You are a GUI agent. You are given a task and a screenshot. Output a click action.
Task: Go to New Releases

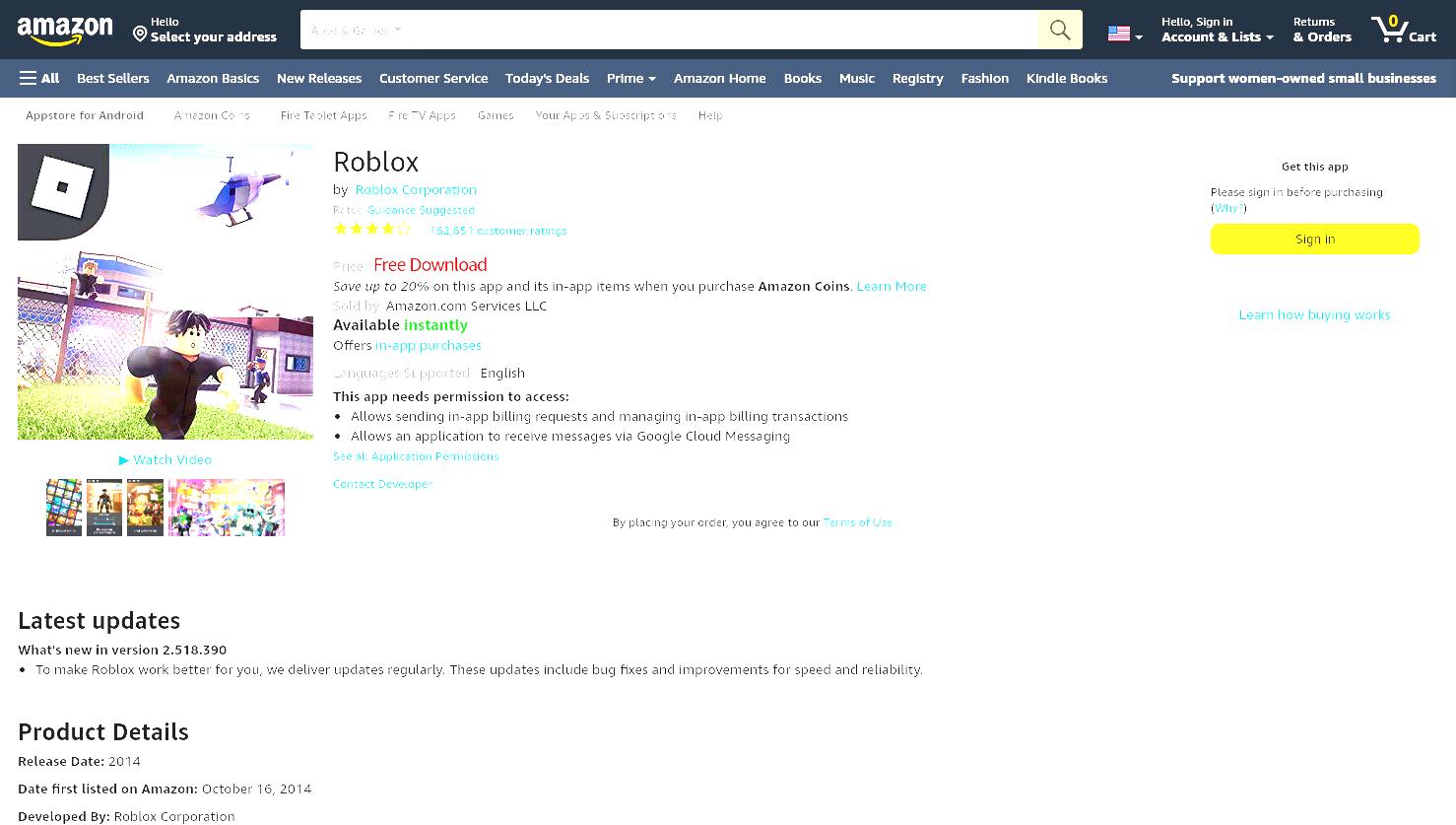pyautogui.click(x=319, y=78)
